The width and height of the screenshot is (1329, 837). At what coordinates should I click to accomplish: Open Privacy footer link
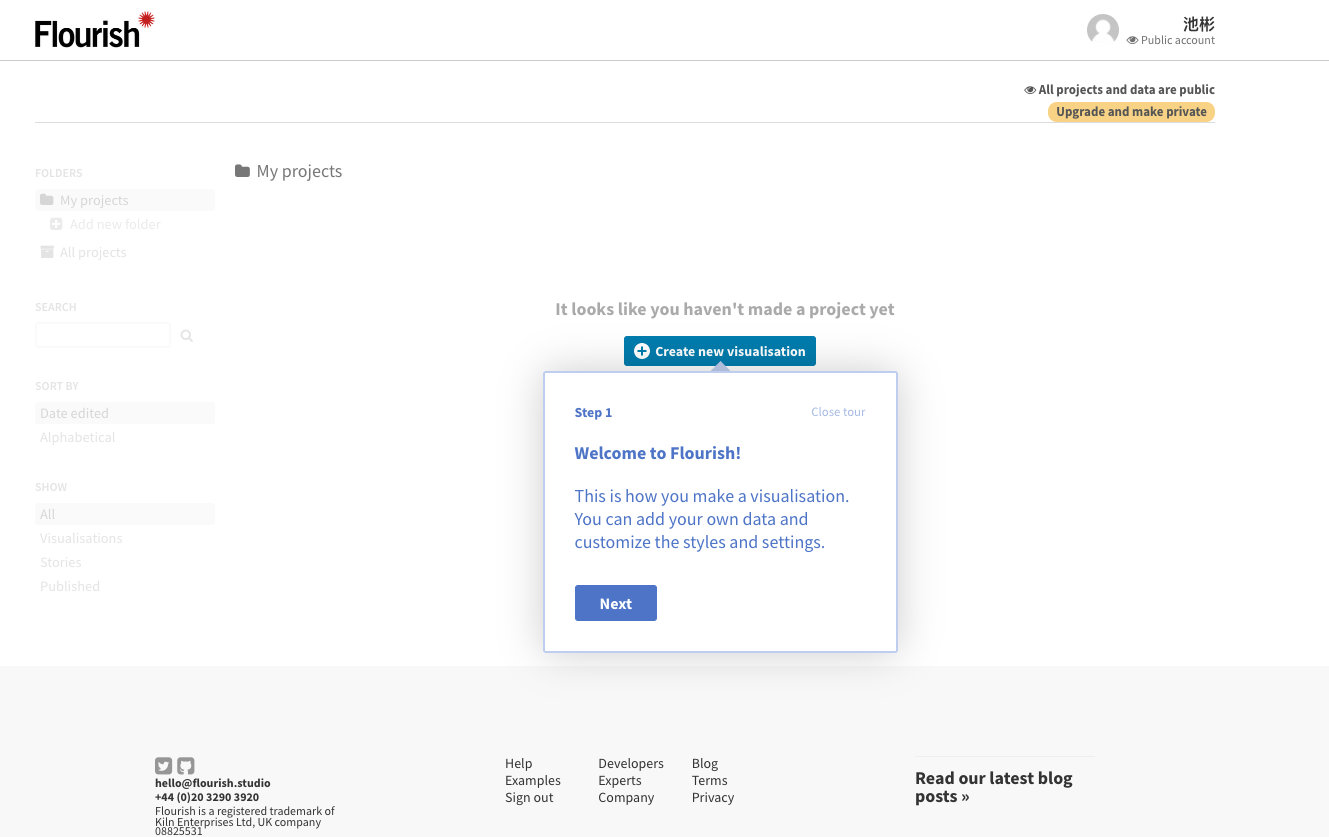coord(713,797)
